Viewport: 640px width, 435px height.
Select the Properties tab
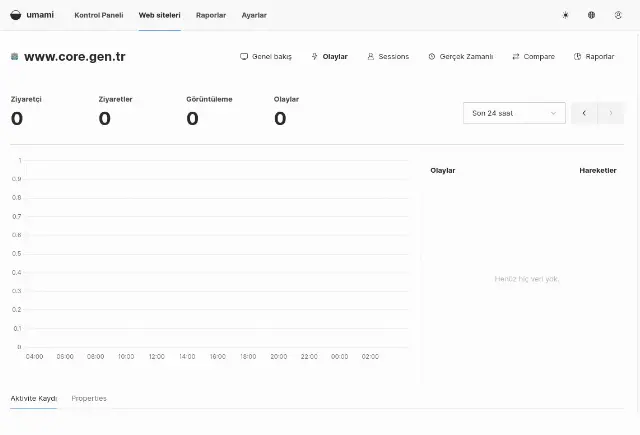pyautogui.click(x=89, y=398)
